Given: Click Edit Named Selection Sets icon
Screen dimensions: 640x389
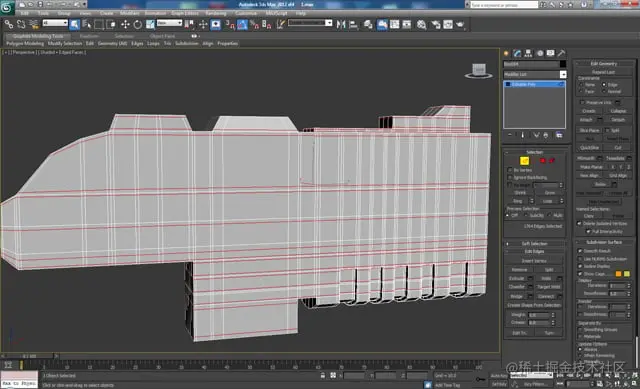Looking at the screenshot, I should pos(281,24).
